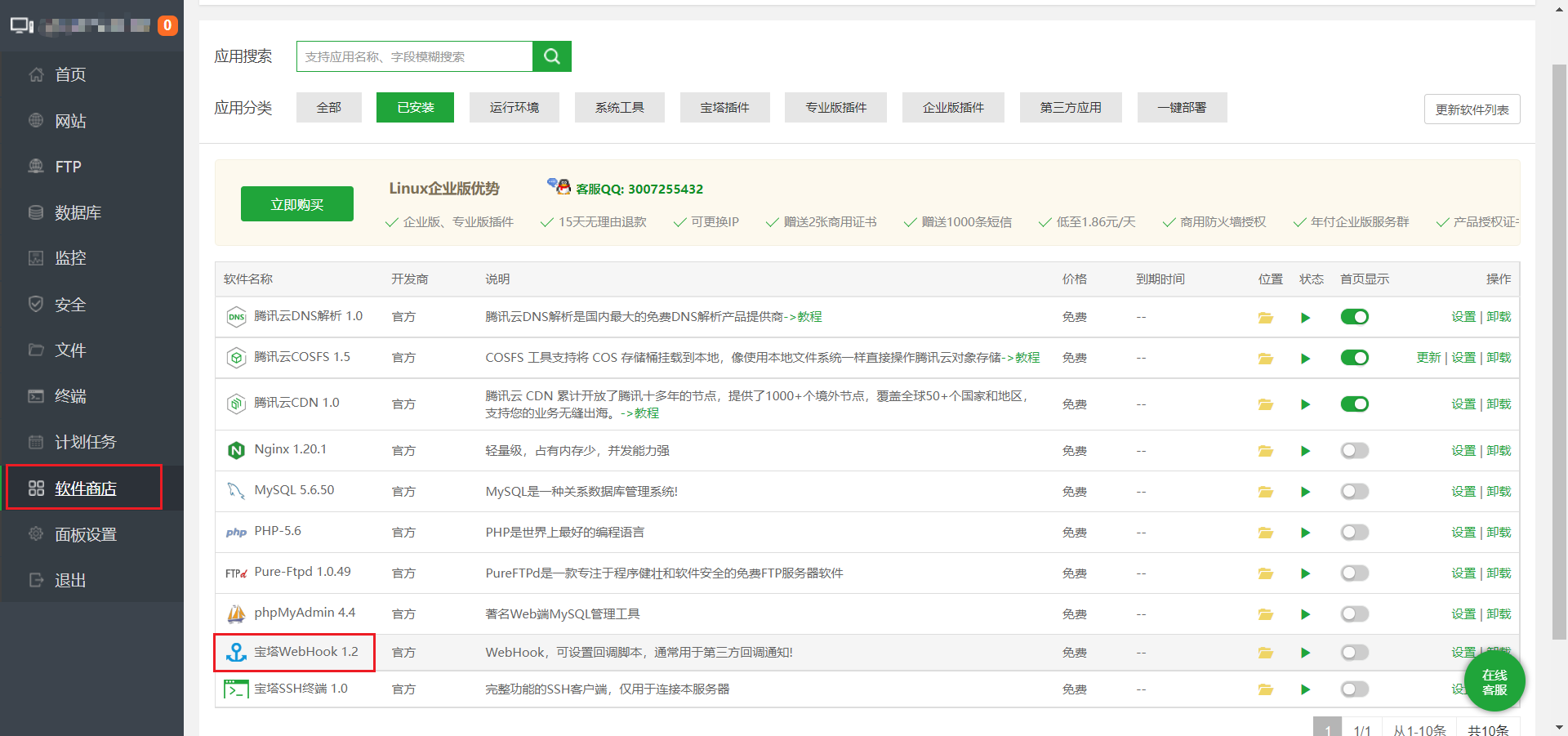Viewport: 1568px width, 736px height.
Task: Click the 宝塔WebHook anchor icon
Action: (236, 652)
